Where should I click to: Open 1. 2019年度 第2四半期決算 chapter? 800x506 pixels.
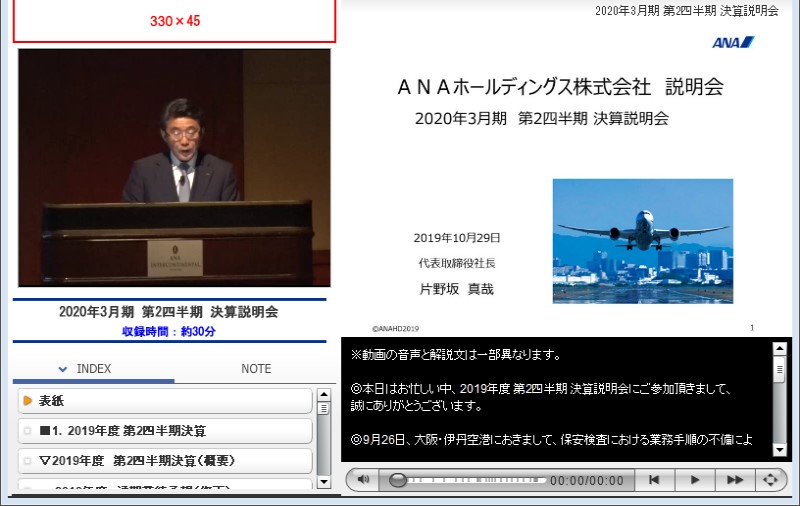(165, 431)
